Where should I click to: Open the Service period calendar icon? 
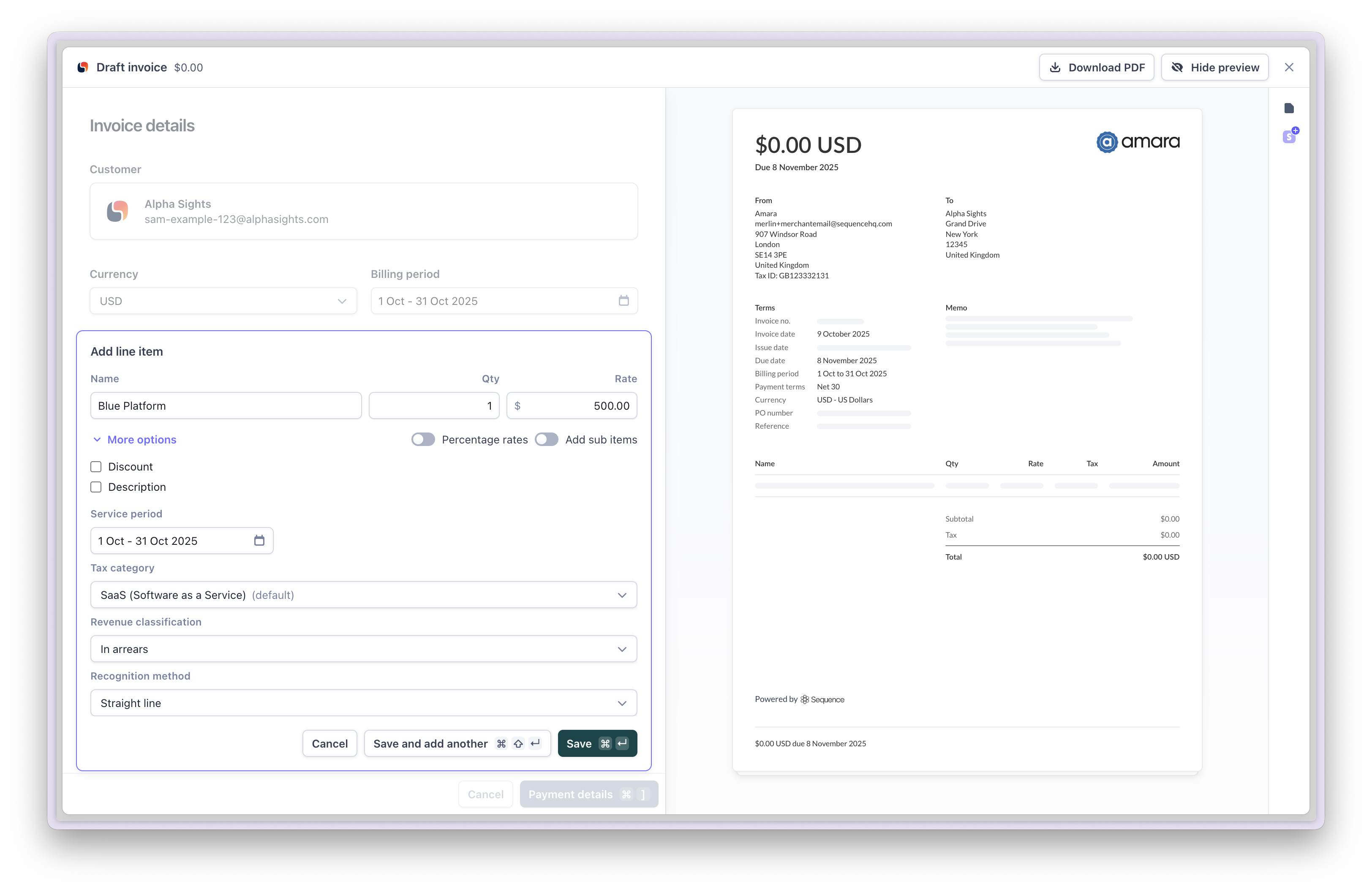[259, 541]
